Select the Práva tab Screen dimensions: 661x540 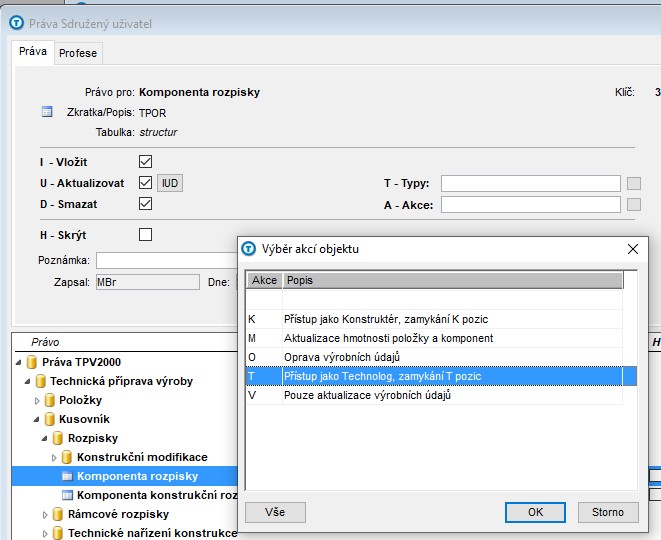tap(33, 52)
